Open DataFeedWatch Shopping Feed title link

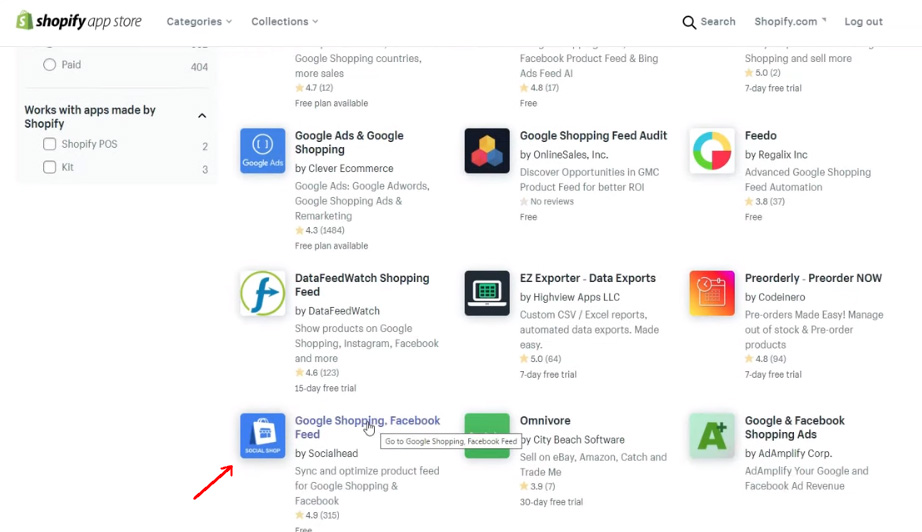pyautogui.click(x=362, y=285)
